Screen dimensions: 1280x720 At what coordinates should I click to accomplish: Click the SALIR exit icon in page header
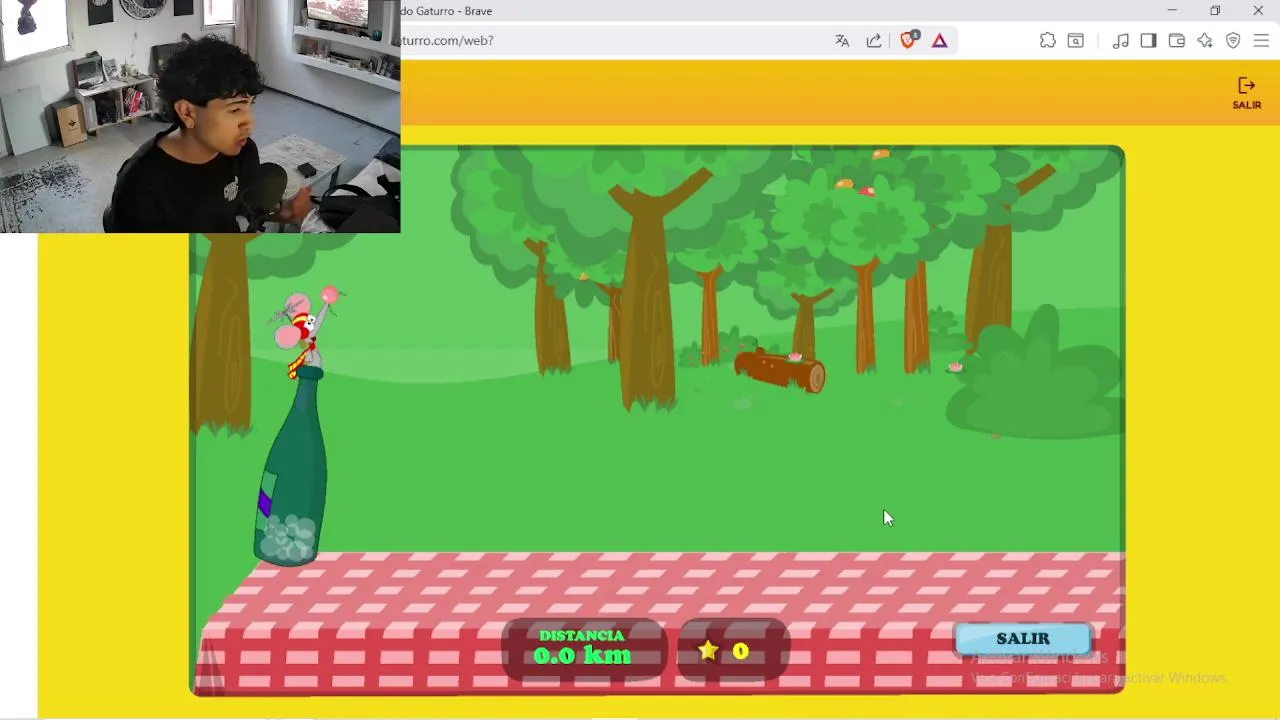click(x=1246, y=92)
